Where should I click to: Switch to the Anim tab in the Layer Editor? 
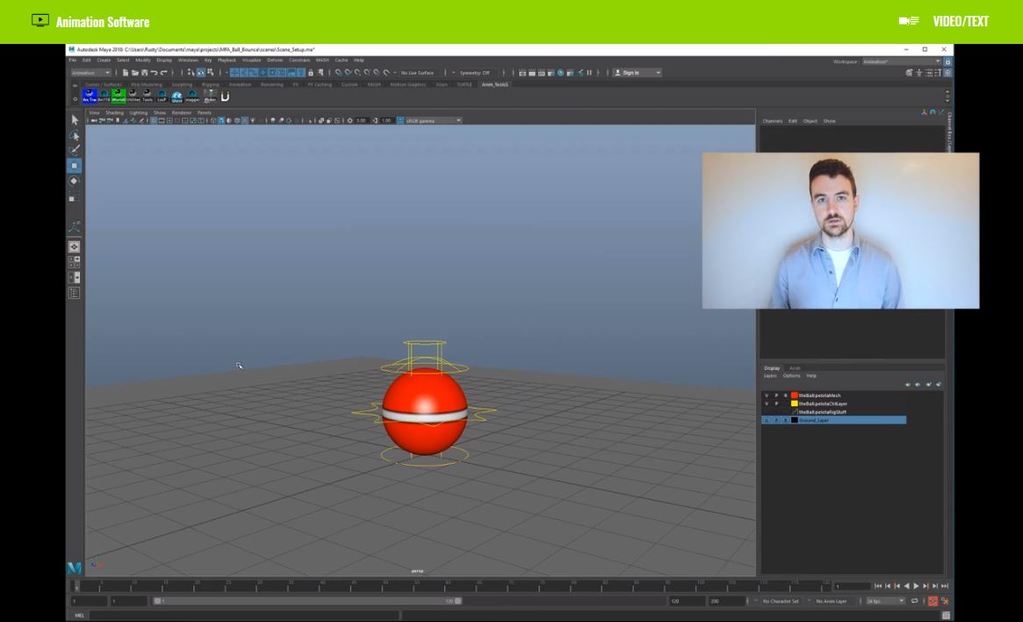pos(796,368)
